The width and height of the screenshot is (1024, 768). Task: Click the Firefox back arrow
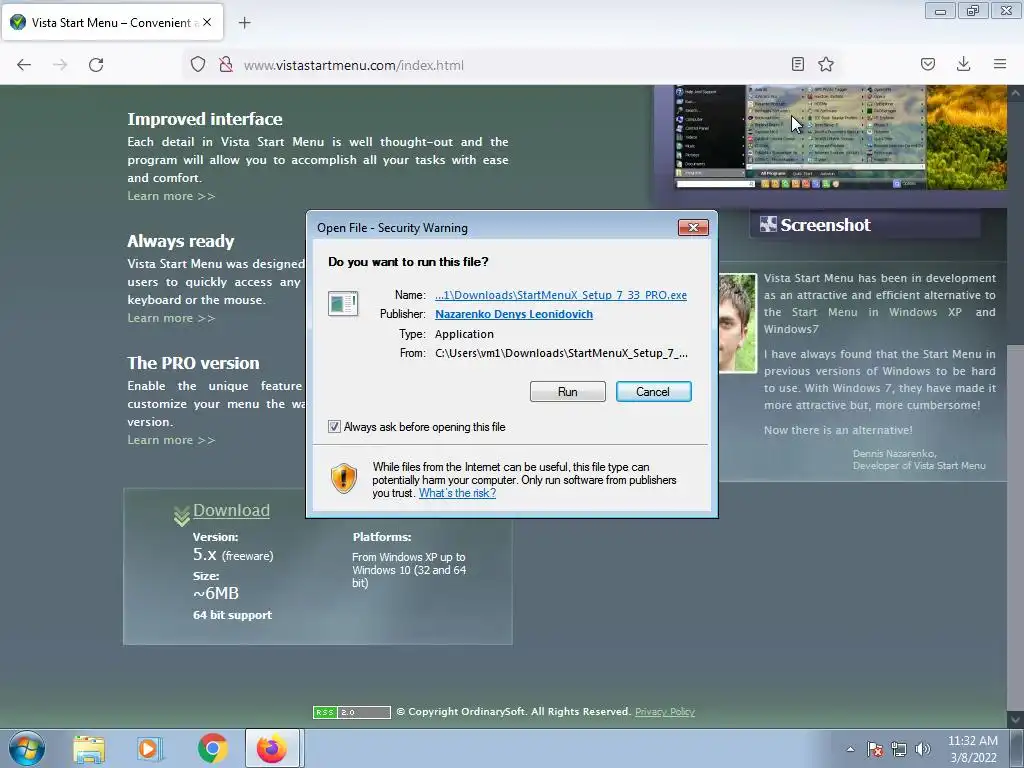tap(24, 65)
